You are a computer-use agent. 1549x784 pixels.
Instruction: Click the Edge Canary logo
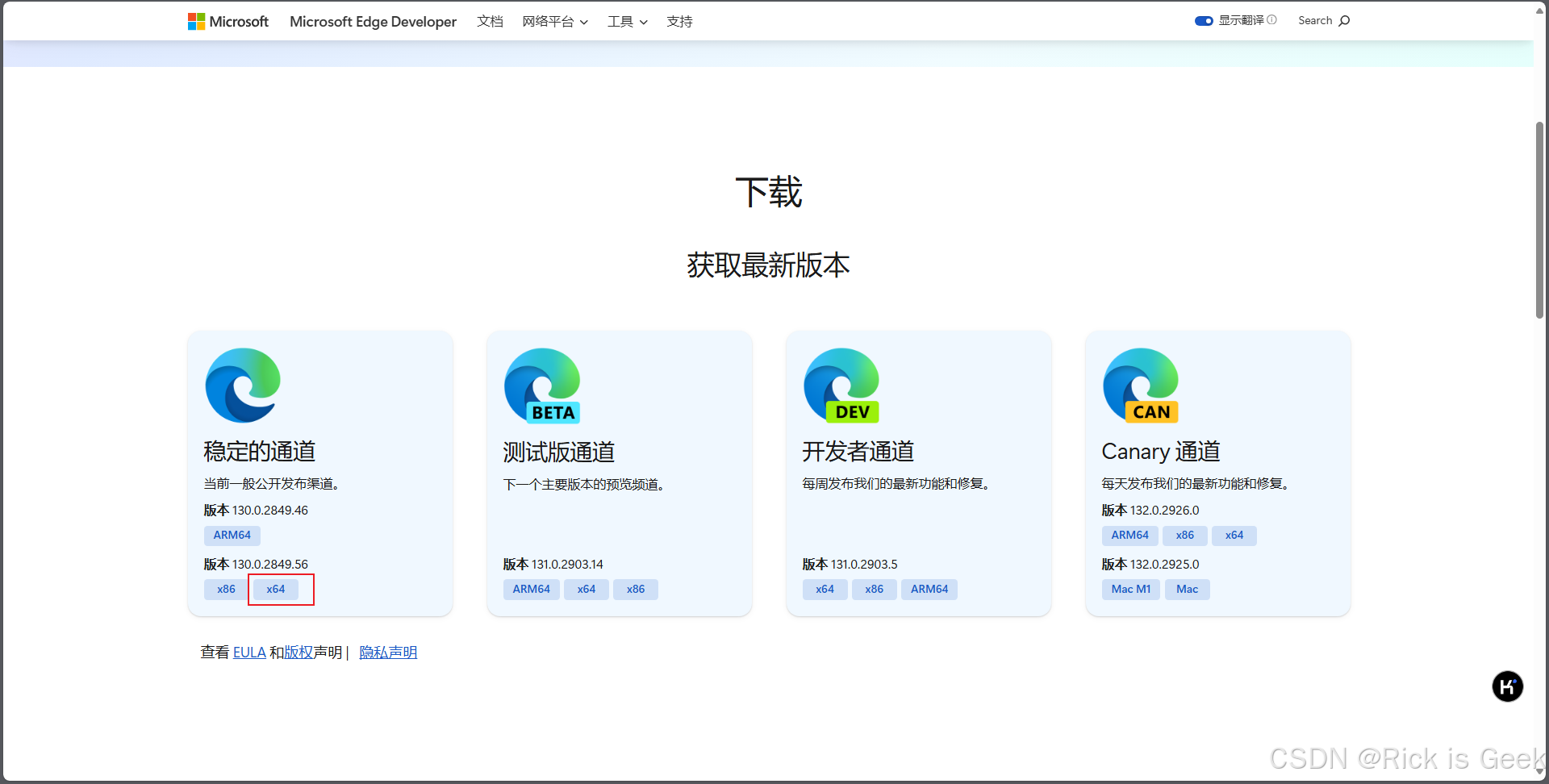tap(1141, 386)
